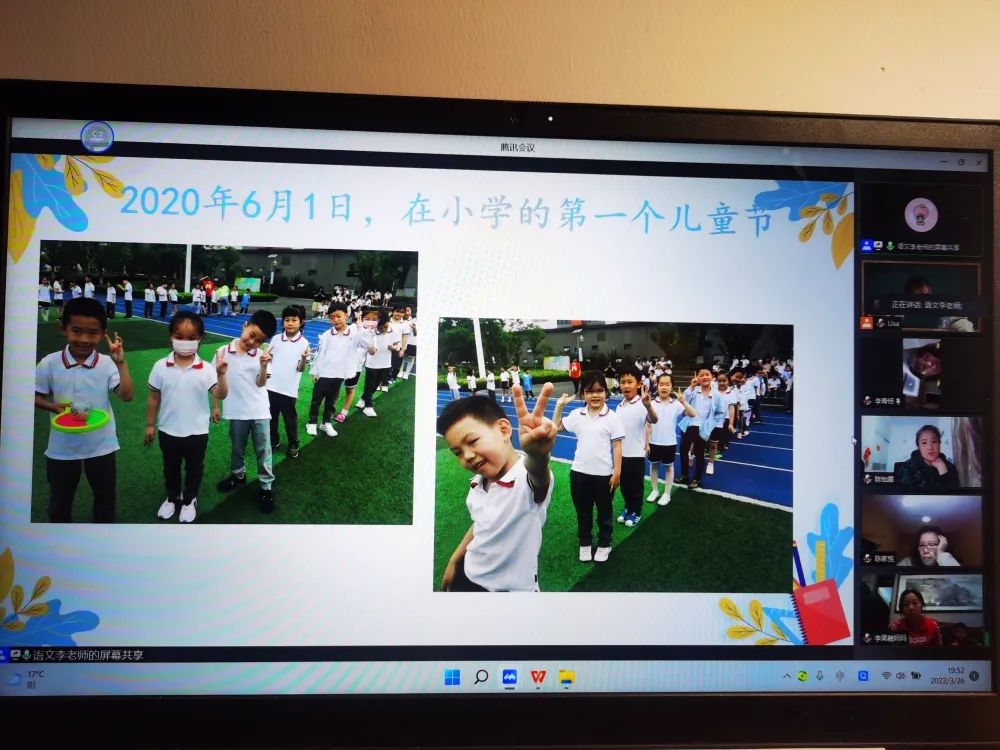Screen dimensions: 1000x750
Task: Click the Wi-Fi network tray icon
Action: click(886, 676)
